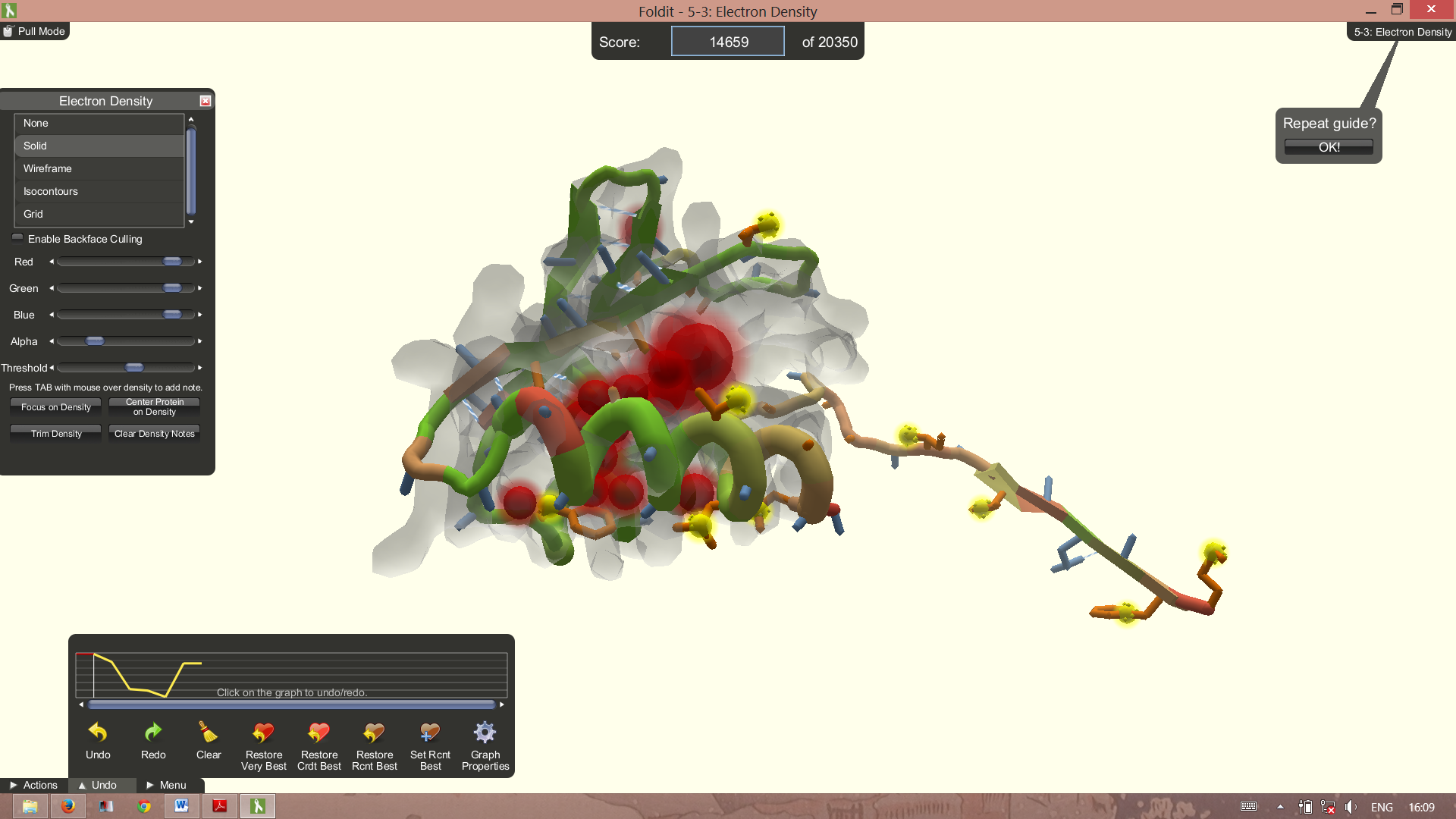Click the Blue color slider handle
This screenshot has height=819, width=1456.
click(x=172, y=315)
